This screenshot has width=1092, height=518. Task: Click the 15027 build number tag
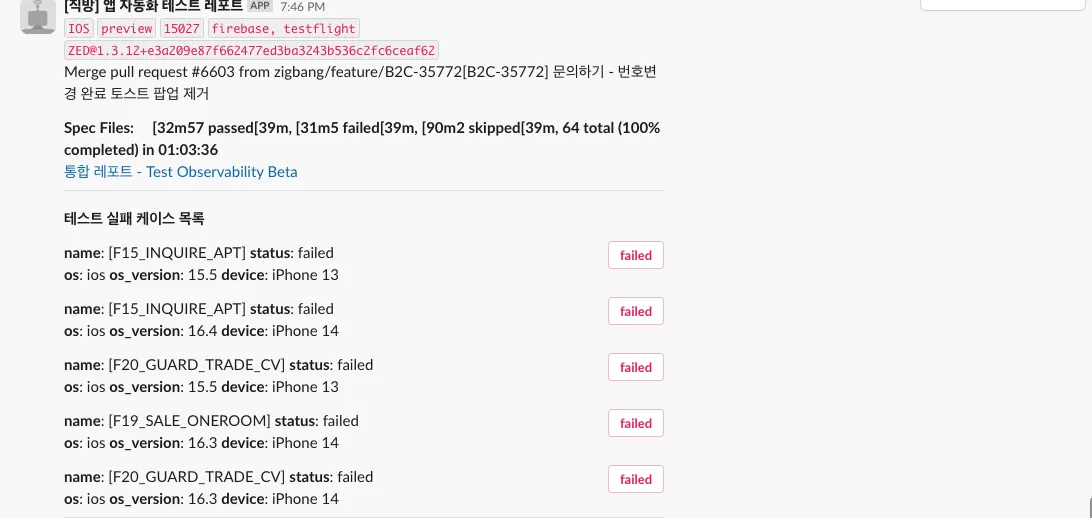181,29
